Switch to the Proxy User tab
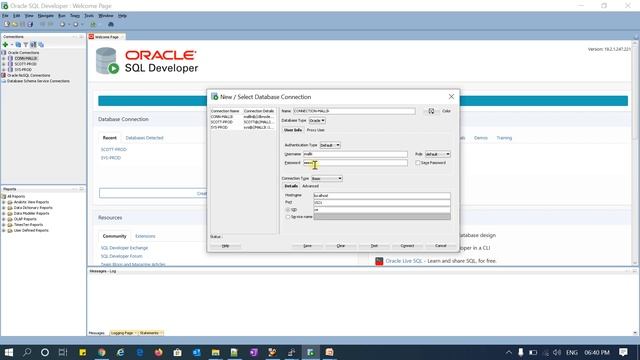This screenshot has height=360, width=640. click(x=316, y=130)
